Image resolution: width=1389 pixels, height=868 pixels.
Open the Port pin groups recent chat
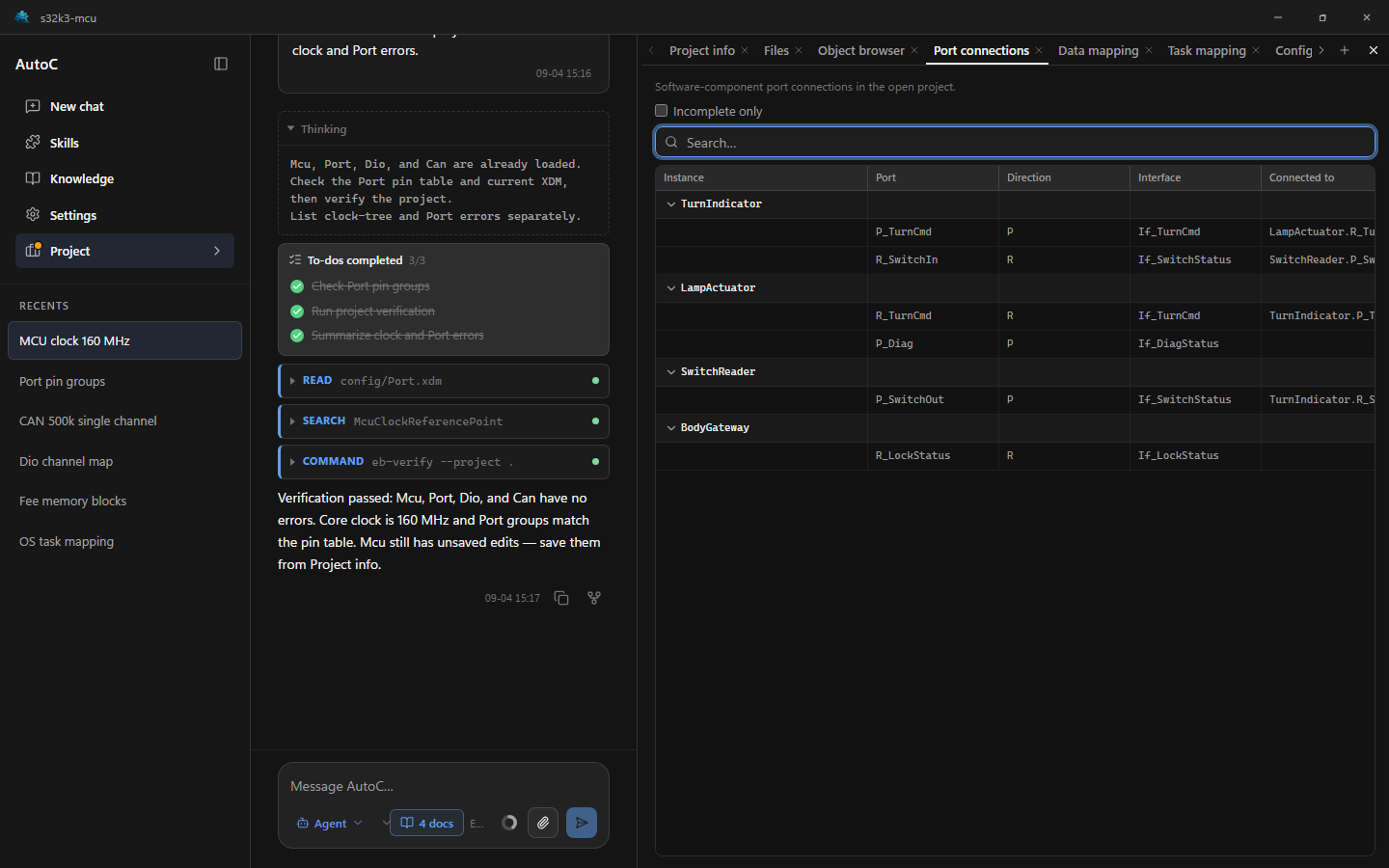124,381
